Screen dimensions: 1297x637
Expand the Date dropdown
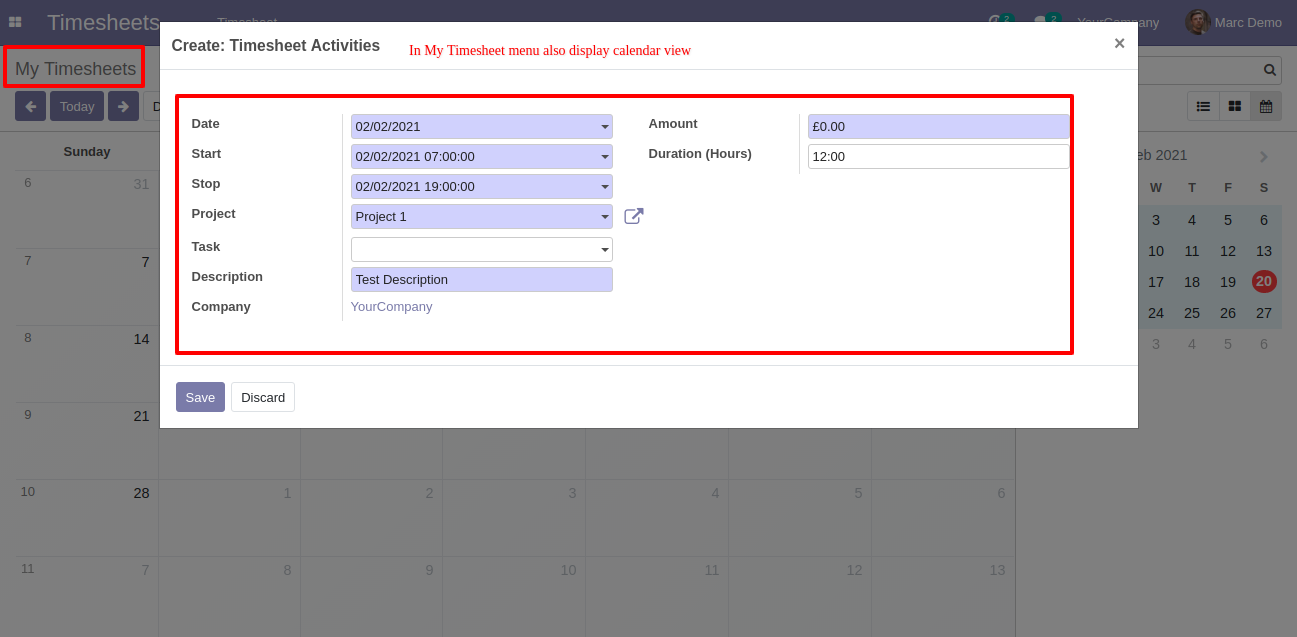[605, 127]
